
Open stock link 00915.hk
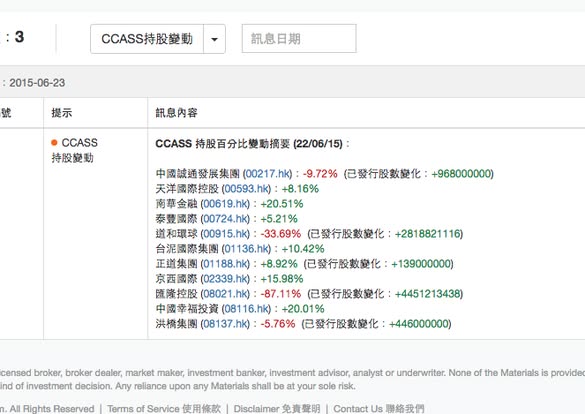click(x=225, y=234)
